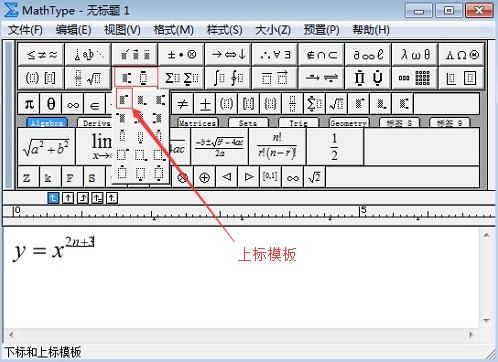Insert the ∈ symbol from the small bar
The height and width of the screenshot is (362, 498).
tap(95, 104)
